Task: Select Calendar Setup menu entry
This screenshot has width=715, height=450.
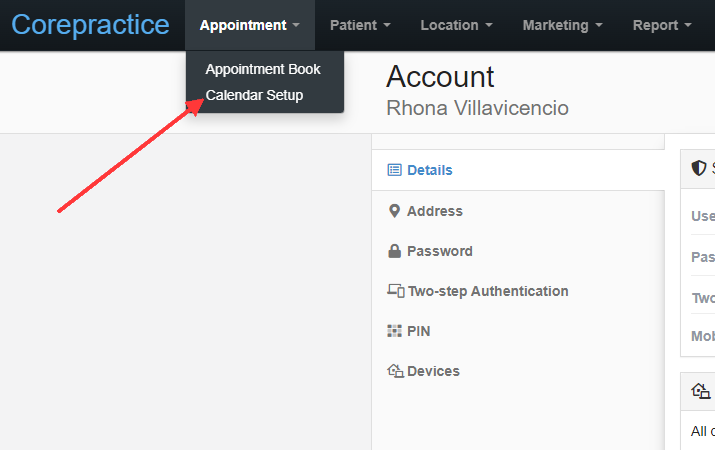Action: click(254, 95)
